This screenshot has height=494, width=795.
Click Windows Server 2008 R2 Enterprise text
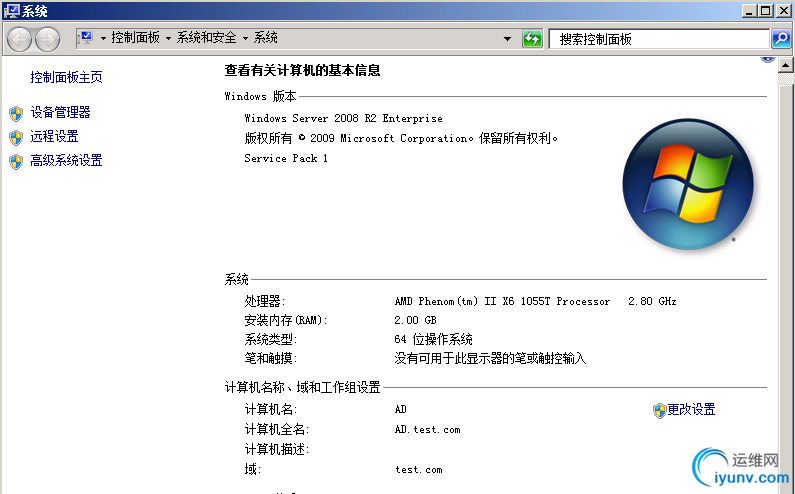tap(343, 118)
